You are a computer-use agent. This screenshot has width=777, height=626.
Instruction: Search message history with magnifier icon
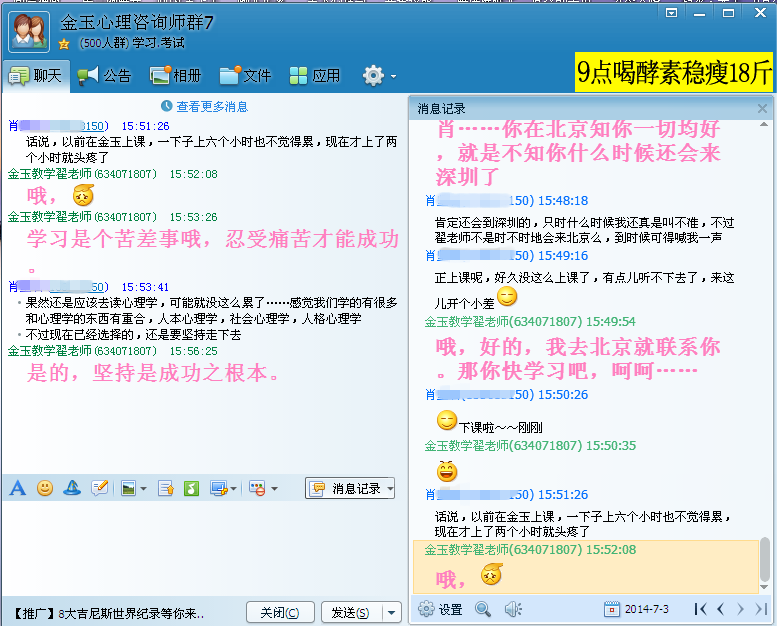coord(483,608)
